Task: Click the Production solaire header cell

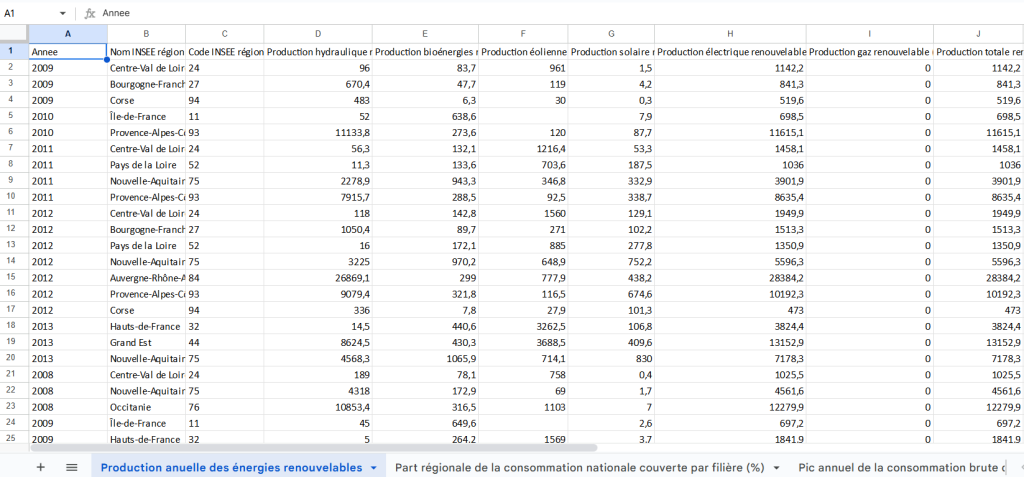Action: pos(611,51)
